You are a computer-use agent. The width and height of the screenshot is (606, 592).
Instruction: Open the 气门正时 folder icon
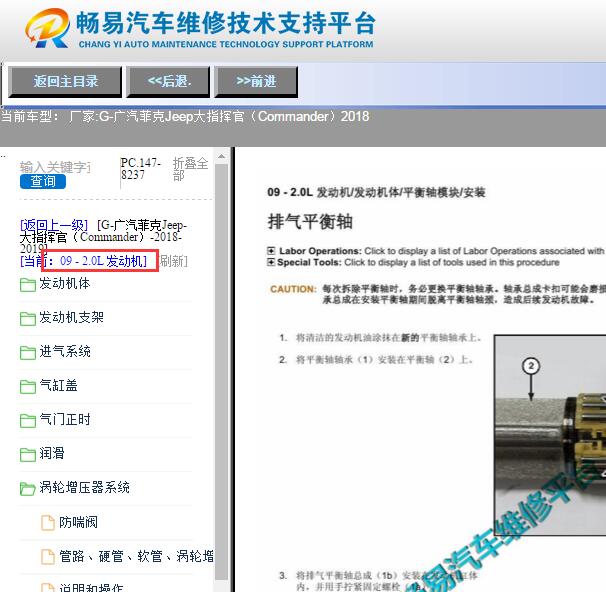28,420
